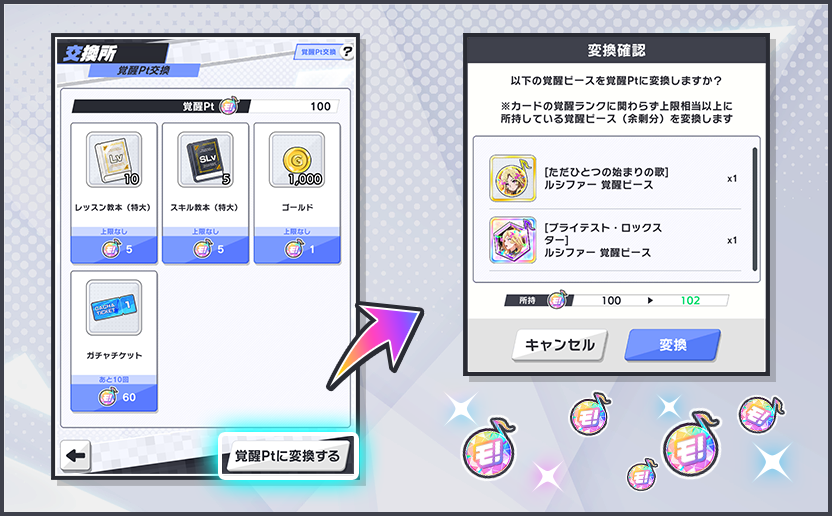
Task: Click the 変換確認 dialog title bar
Action: point(617,50)
